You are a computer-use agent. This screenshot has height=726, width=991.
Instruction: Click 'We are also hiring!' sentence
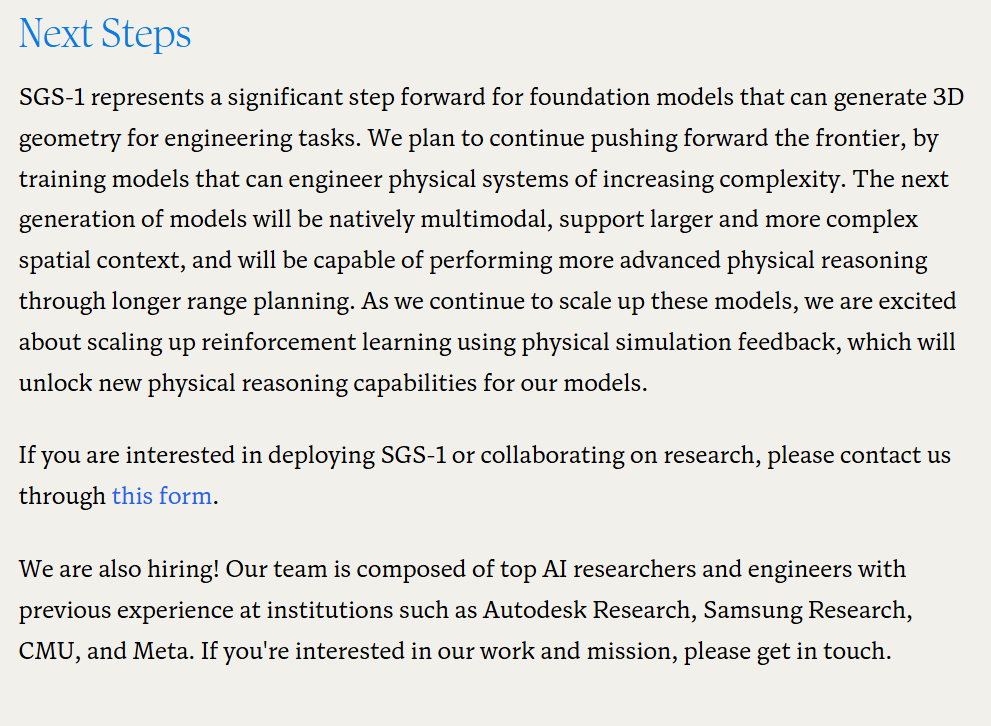pyautogui.click(x=119, y=569)
